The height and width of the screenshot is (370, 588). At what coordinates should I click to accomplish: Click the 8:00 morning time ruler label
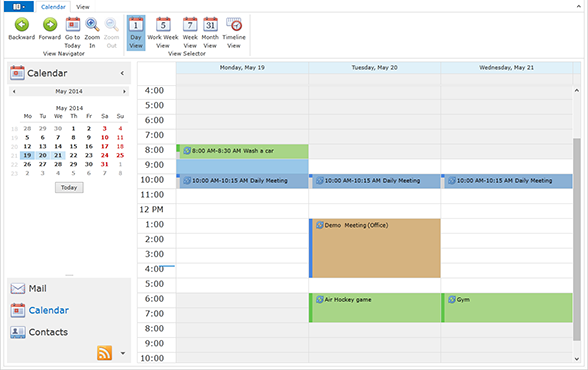point(154,150)
